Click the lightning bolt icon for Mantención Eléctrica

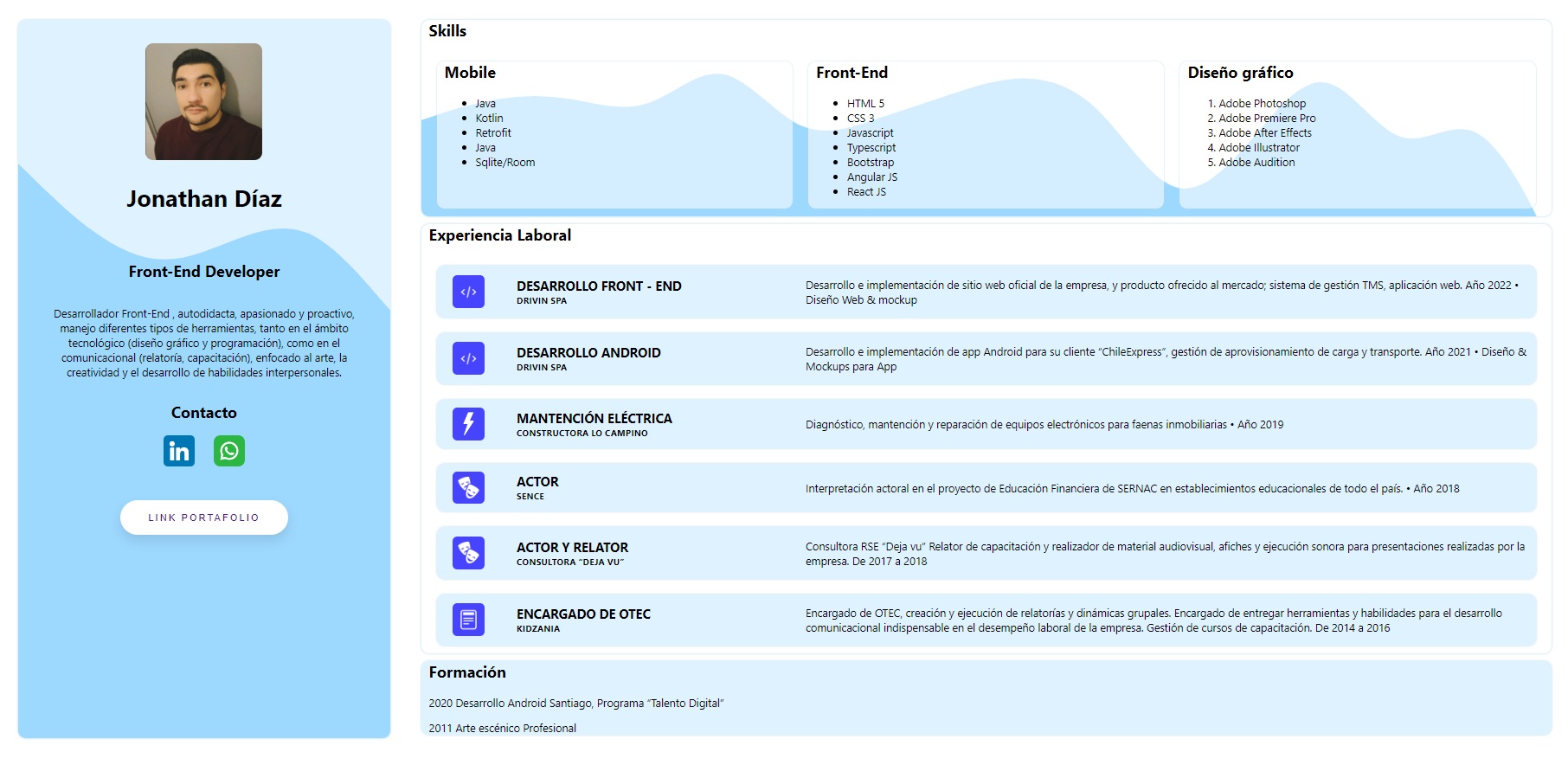click(468, 424)
